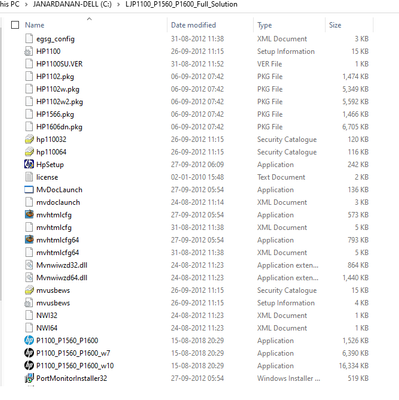The height and width of the screenshot is (400, 399).
Task: Select the mvhtmlcfg64 application icon
Action: [29, 240]
